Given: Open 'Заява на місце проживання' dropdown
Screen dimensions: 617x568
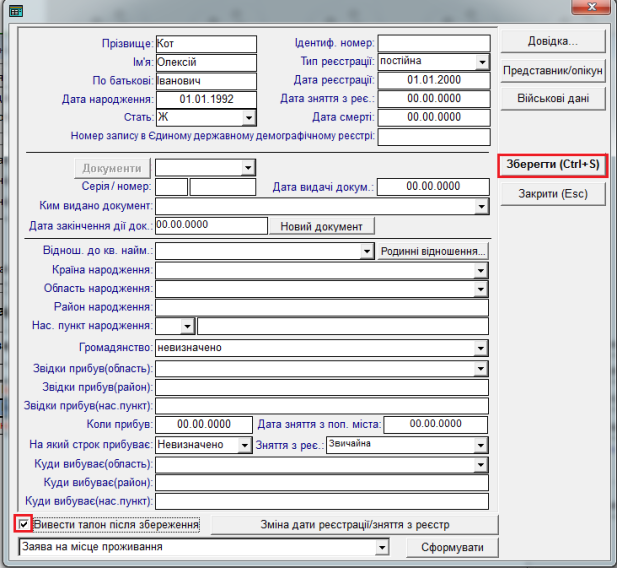Looking at the screenshot, I should 381,548.
